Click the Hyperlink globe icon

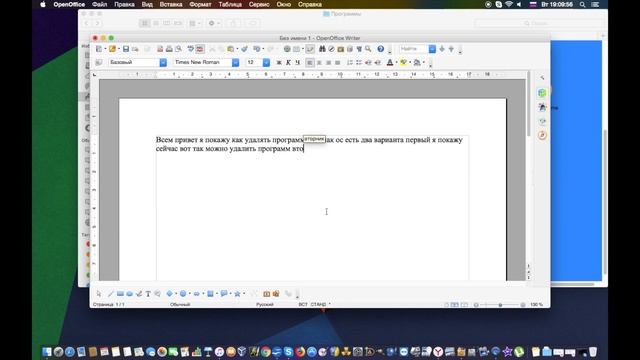coord(287,49)
